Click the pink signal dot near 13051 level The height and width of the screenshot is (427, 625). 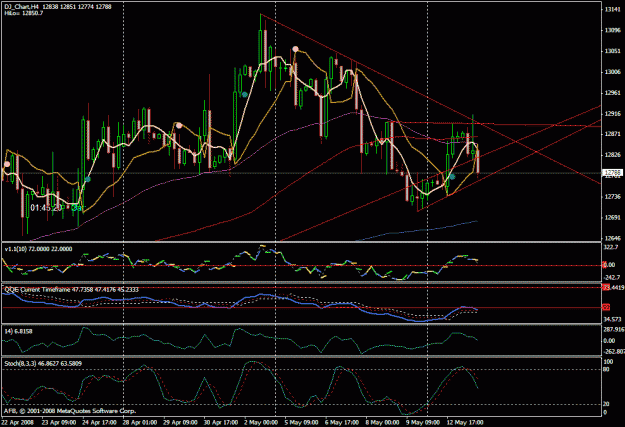(295, 49)
